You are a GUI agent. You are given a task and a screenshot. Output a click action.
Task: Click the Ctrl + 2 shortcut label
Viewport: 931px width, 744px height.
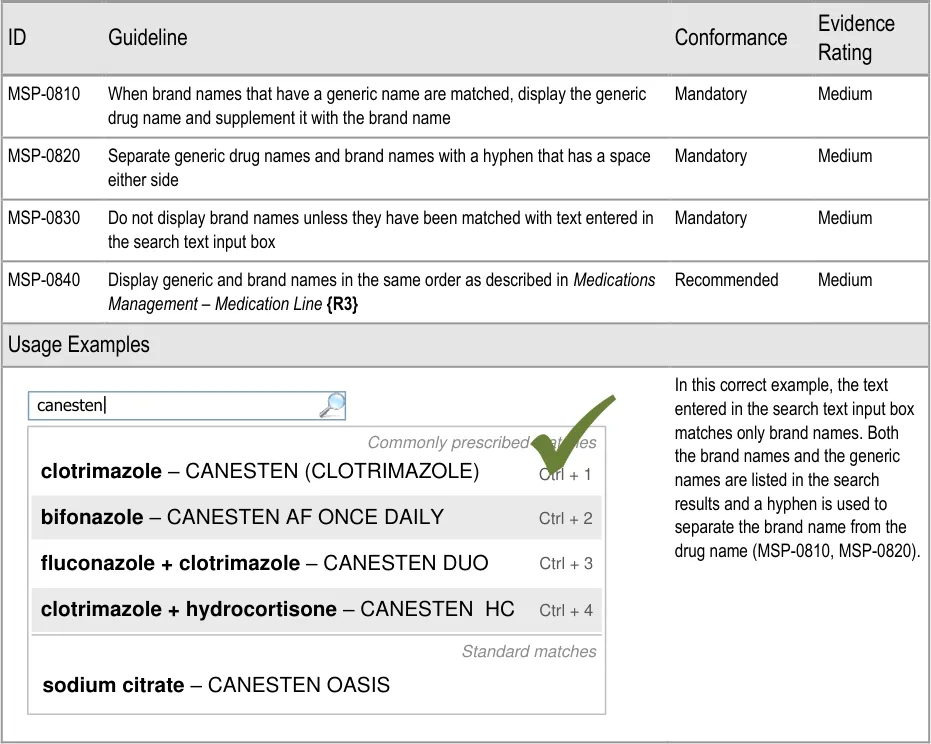click(x=565, y=518)
